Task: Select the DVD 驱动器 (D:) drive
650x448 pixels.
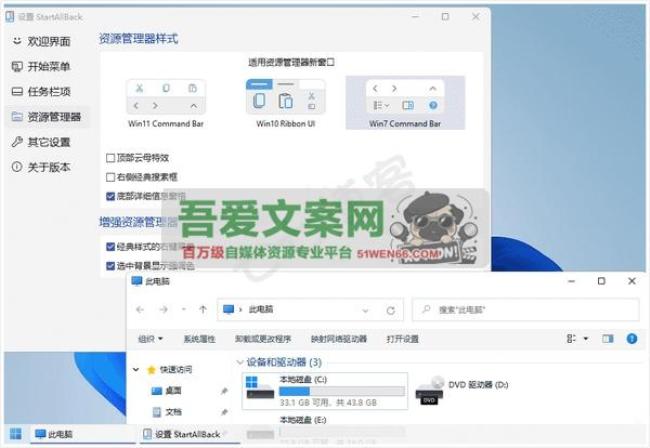Action: pyautogui.click(x=462, y=391)
